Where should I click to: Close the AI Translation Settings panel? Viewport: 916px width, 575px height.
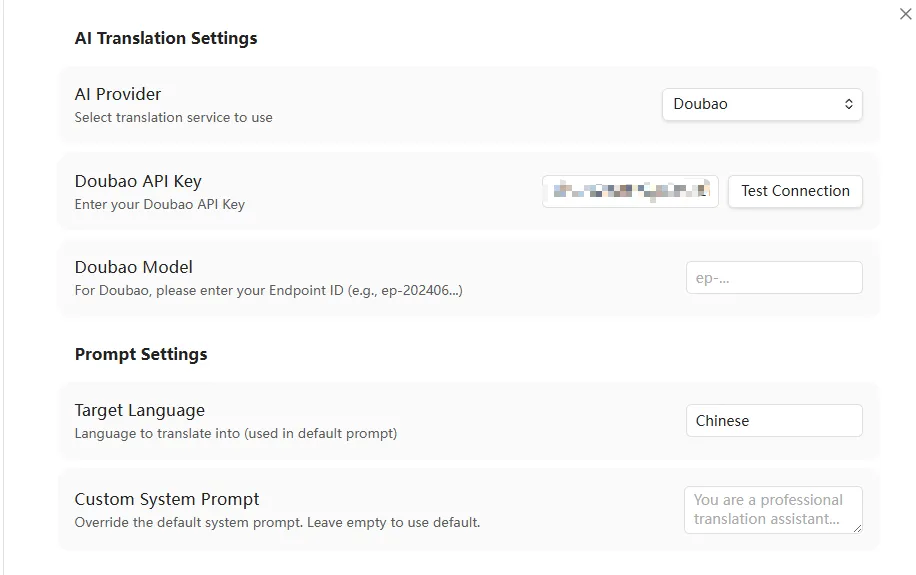click(x=905, y=14)
